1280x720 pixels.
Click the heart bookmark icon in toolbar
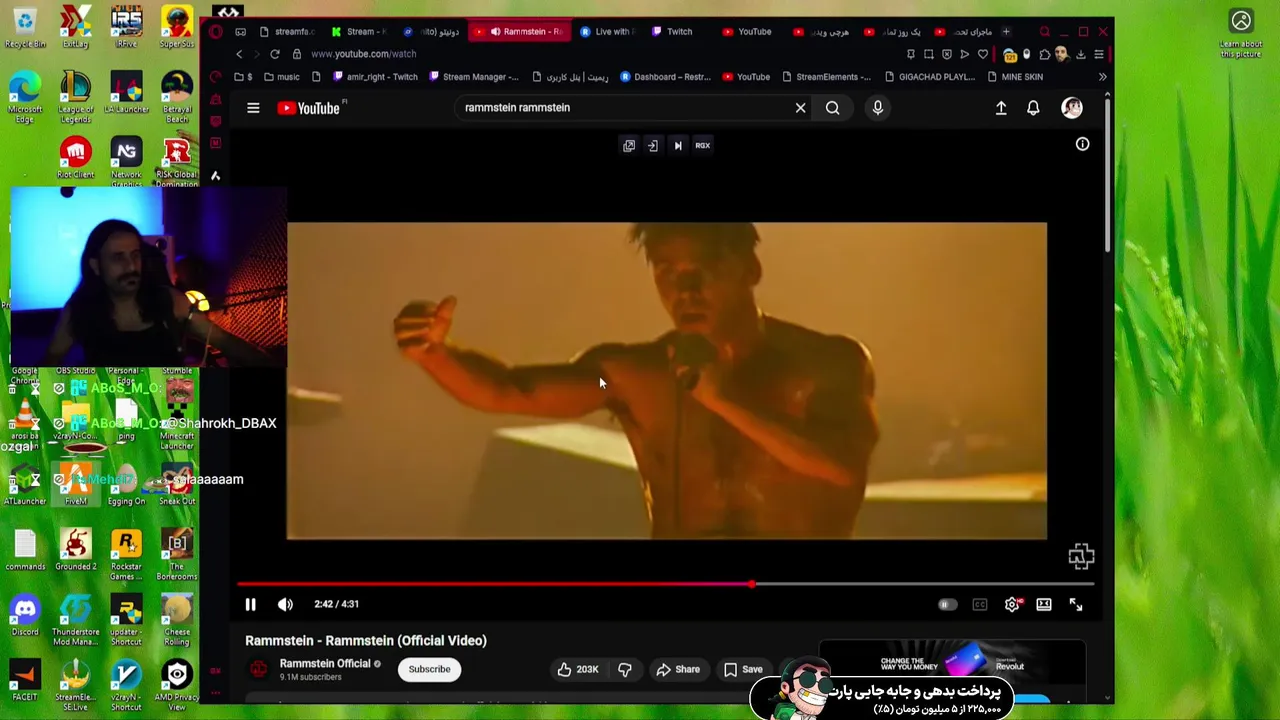(982, 54)
